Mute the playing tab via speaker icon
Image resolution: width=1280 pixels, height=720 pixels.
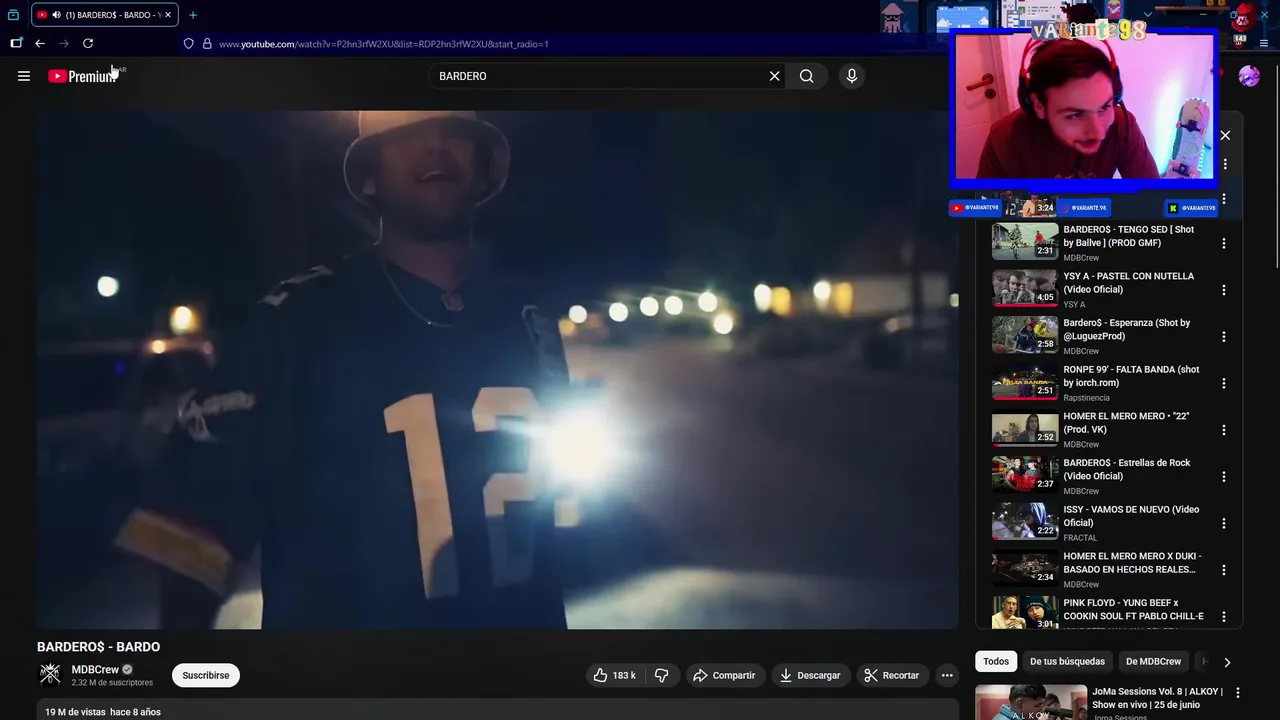click(x=56, y=15)
